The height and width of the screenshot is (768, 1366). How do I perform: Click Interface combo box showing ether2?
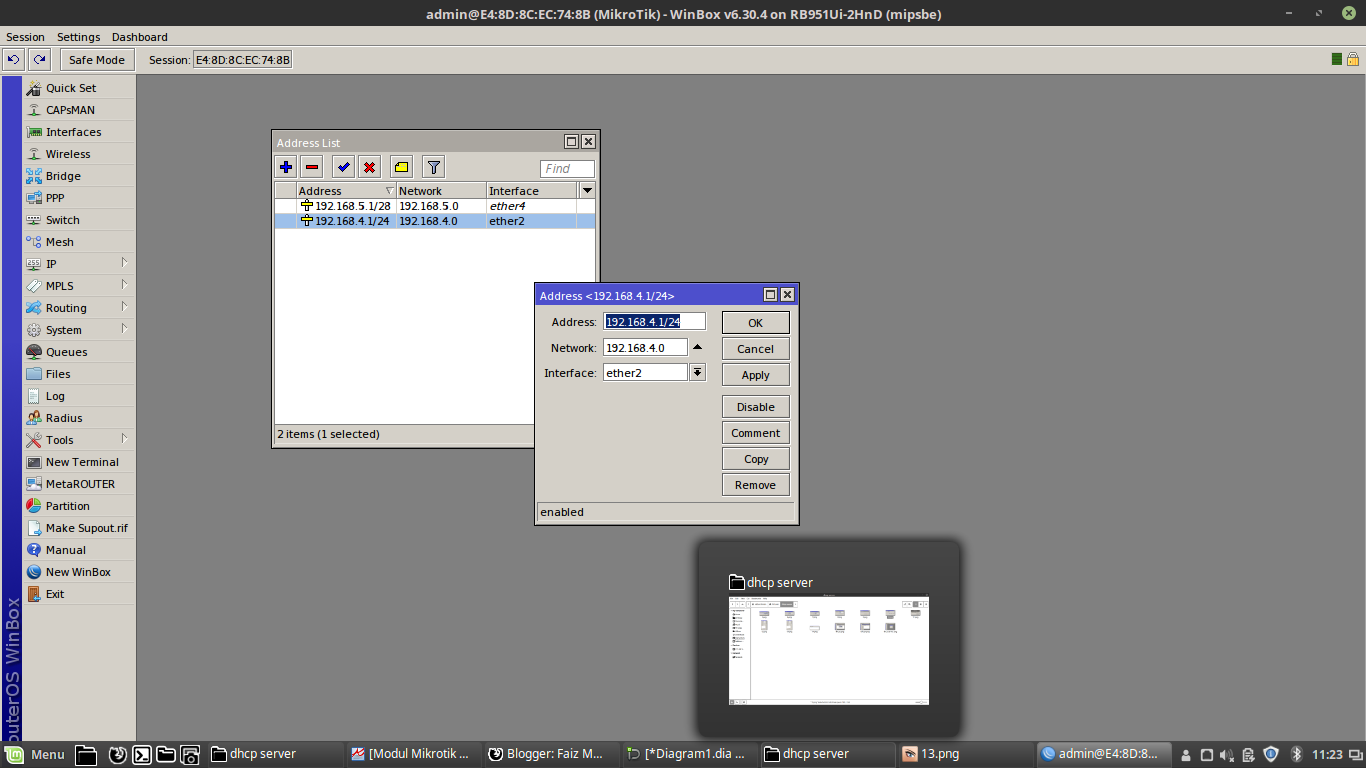(x=645, y=372)
